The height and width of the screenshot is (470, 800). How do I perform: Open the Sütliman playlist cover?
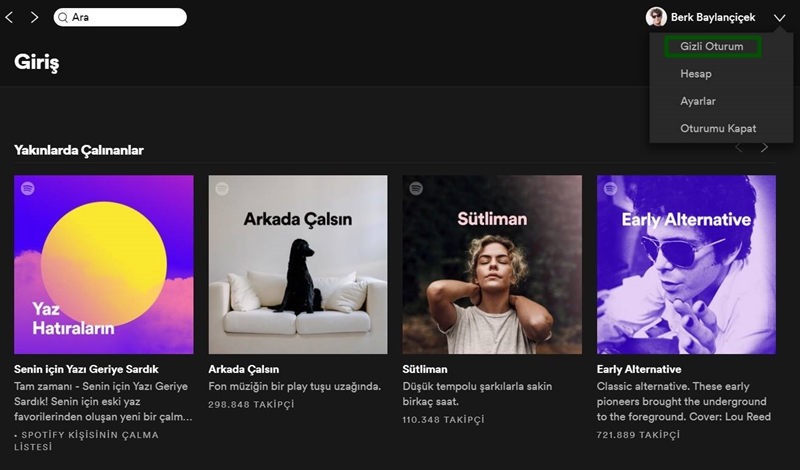tap(492, 264)
